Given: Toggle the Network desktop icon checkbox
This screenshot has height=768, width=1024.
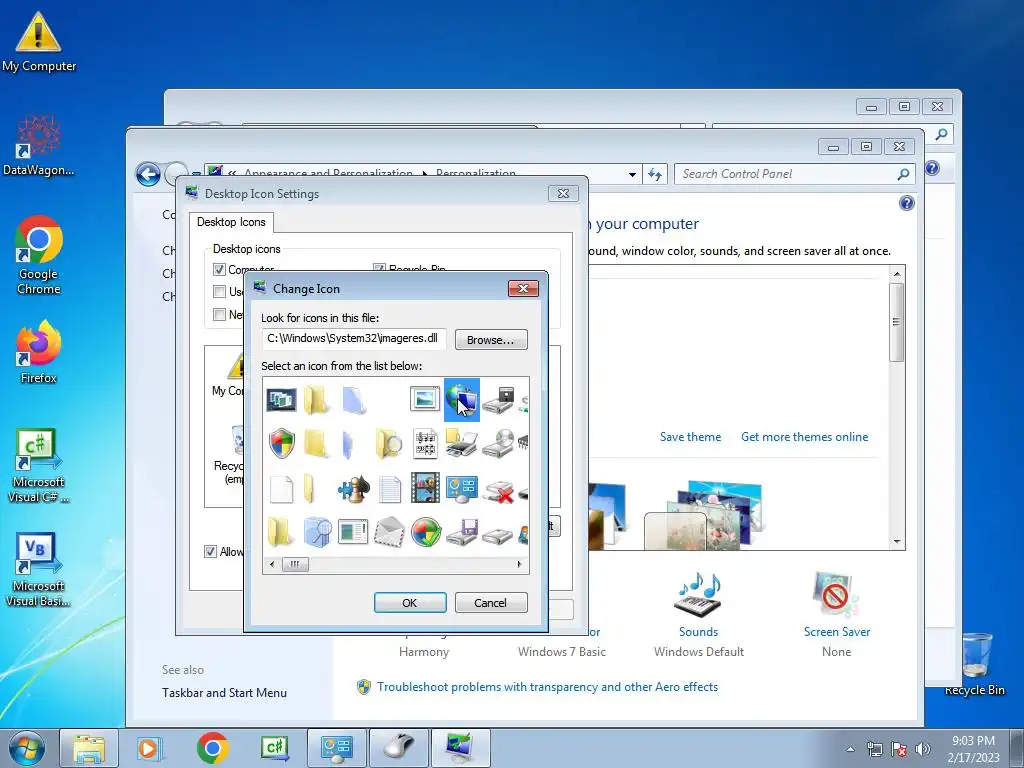Looking at the screenshot, I should [x=219, y=314].
